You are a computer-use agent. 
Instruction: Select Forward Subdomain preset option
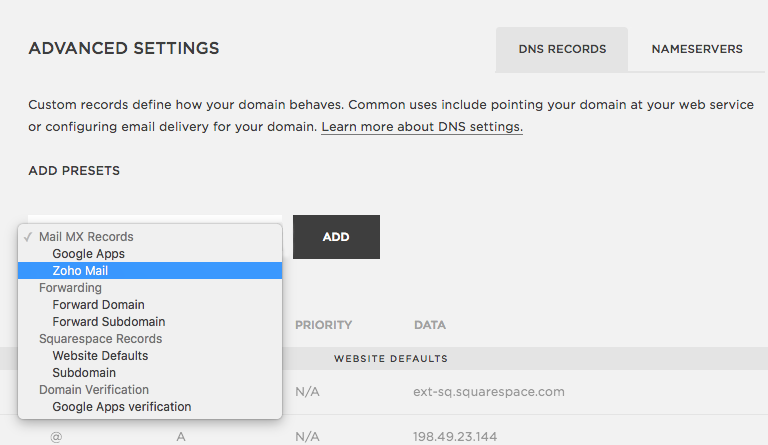[x=109, y=322]
